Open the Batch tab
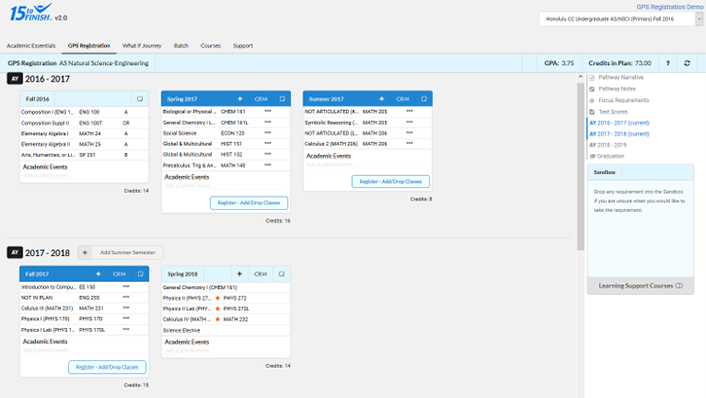The width and height of the screenshot is (706, 398). pyautogui.click(x=181, y=46)
